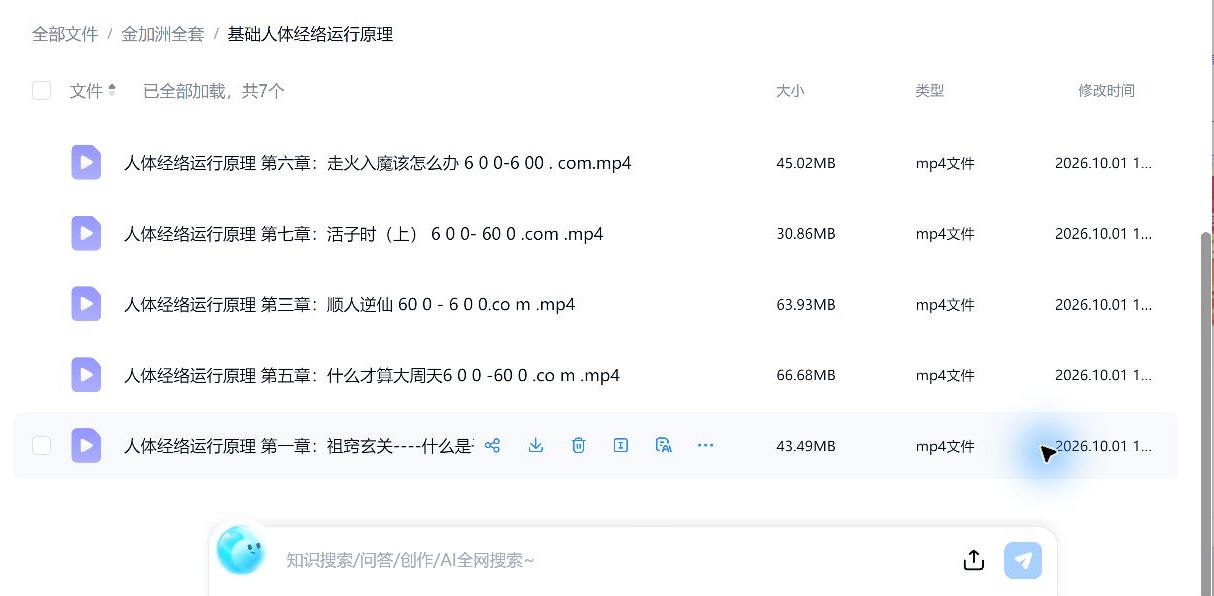Navigate to 金加洲全套 folder breadcrumb
Viewport: 1214px width, 596px height.
[x=163, y=34]
